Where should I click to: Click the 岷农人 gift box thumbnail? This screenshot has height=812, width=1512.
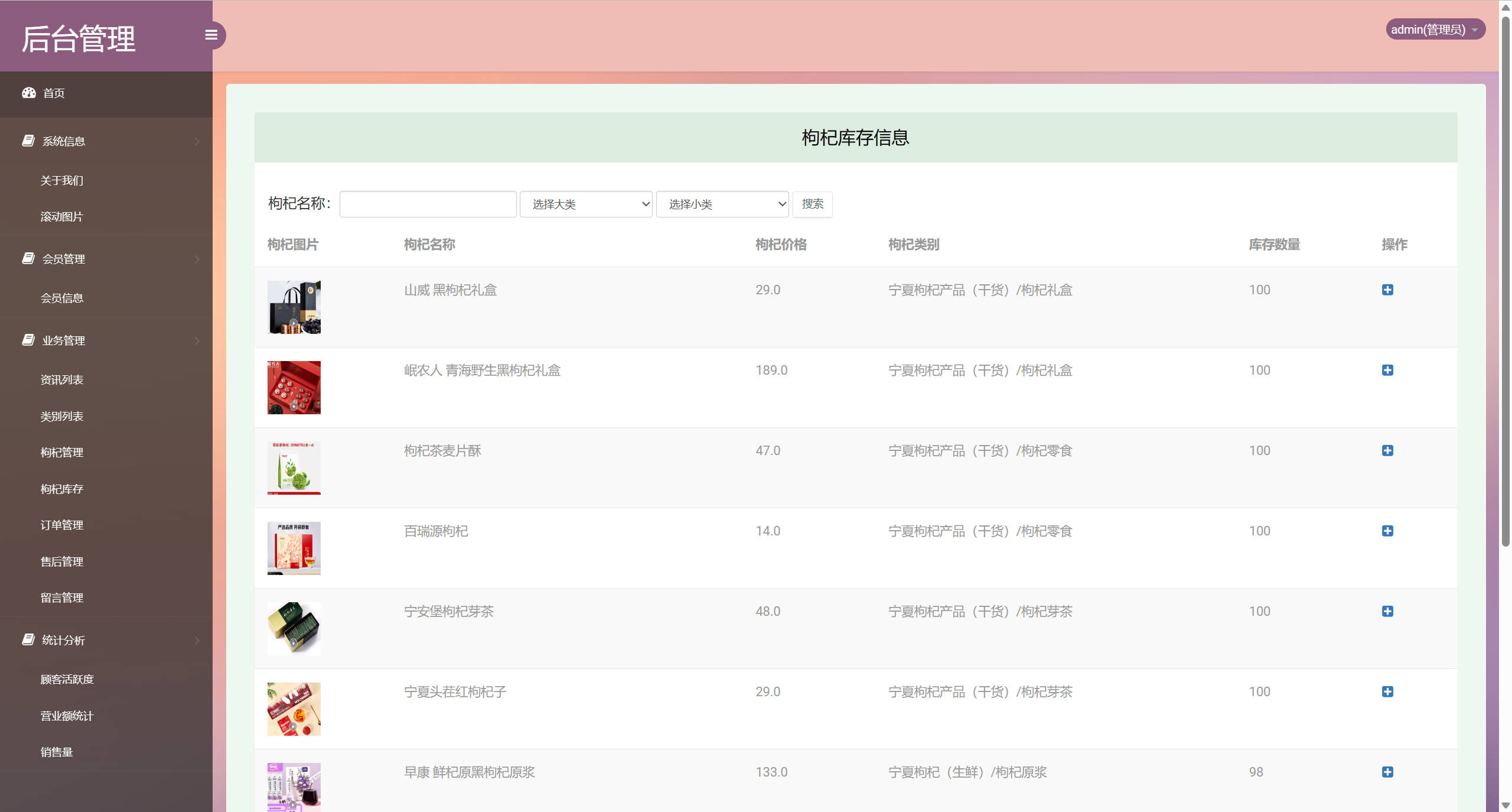(294, 387)
